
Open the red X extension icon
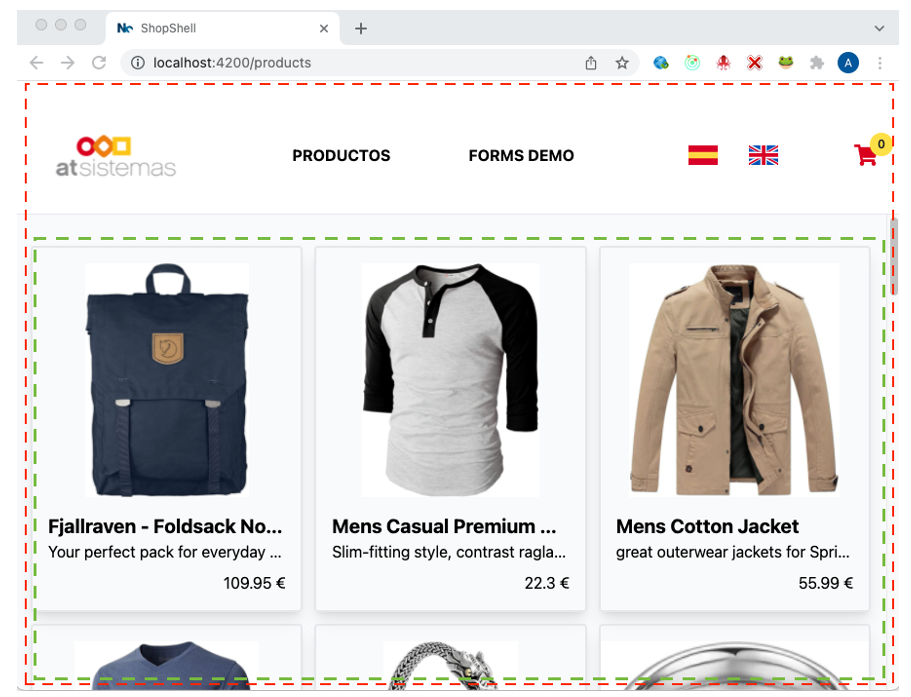coord(755,63)
